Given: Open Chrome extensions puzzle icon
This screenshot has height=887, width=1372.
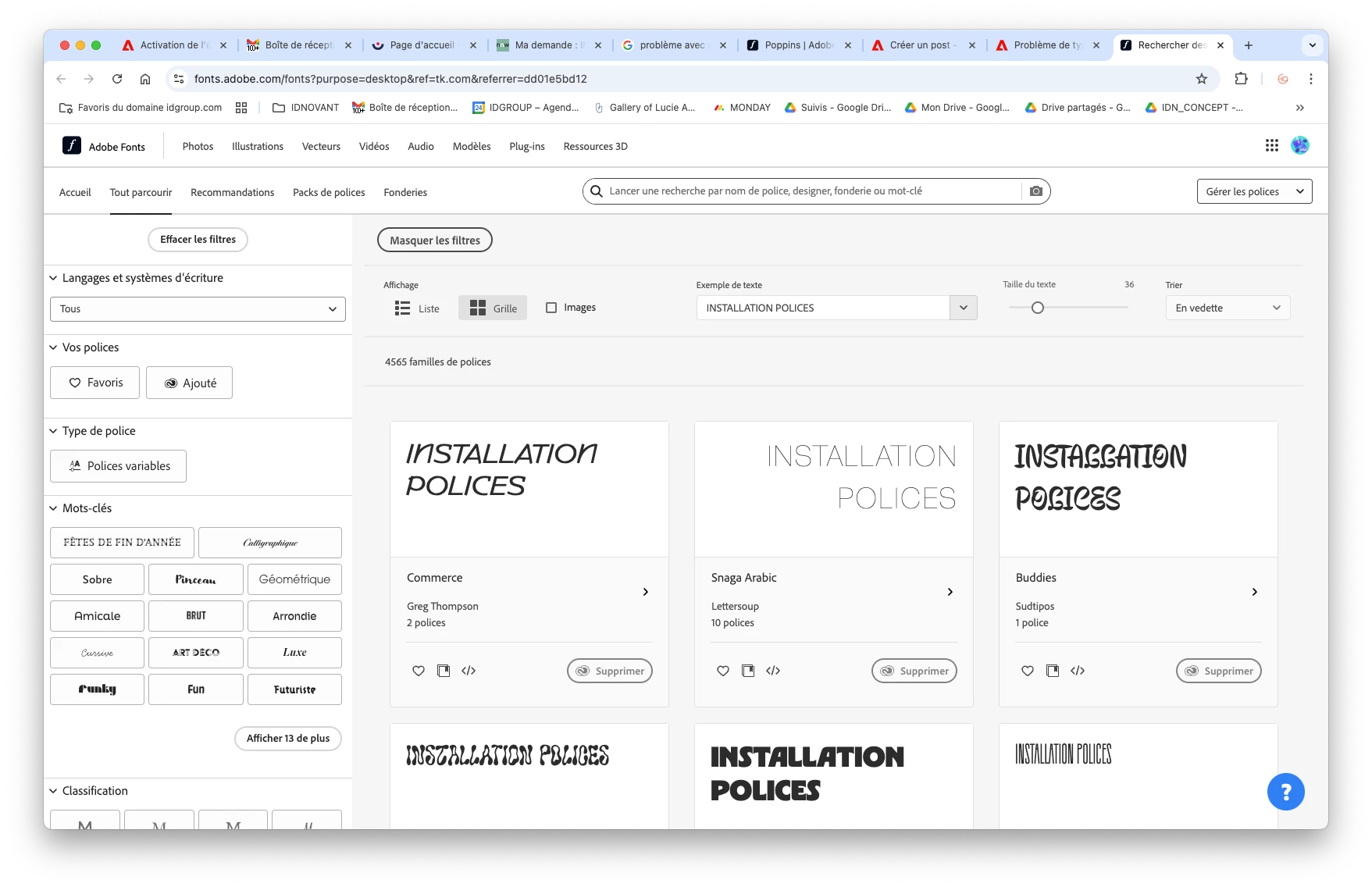Looking at the screenshot, I should pos(1241,79).
